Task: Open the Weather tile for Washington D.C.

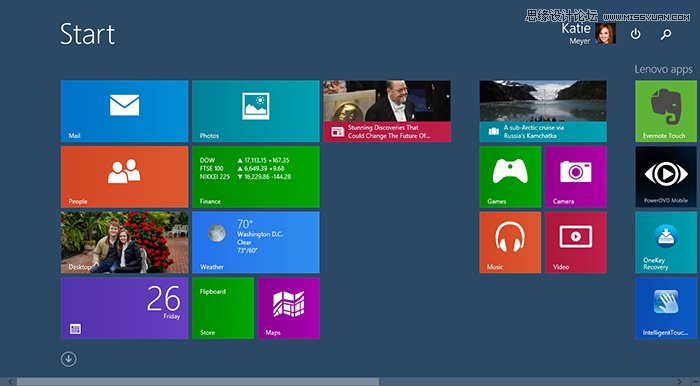Action: pos(256,242)
